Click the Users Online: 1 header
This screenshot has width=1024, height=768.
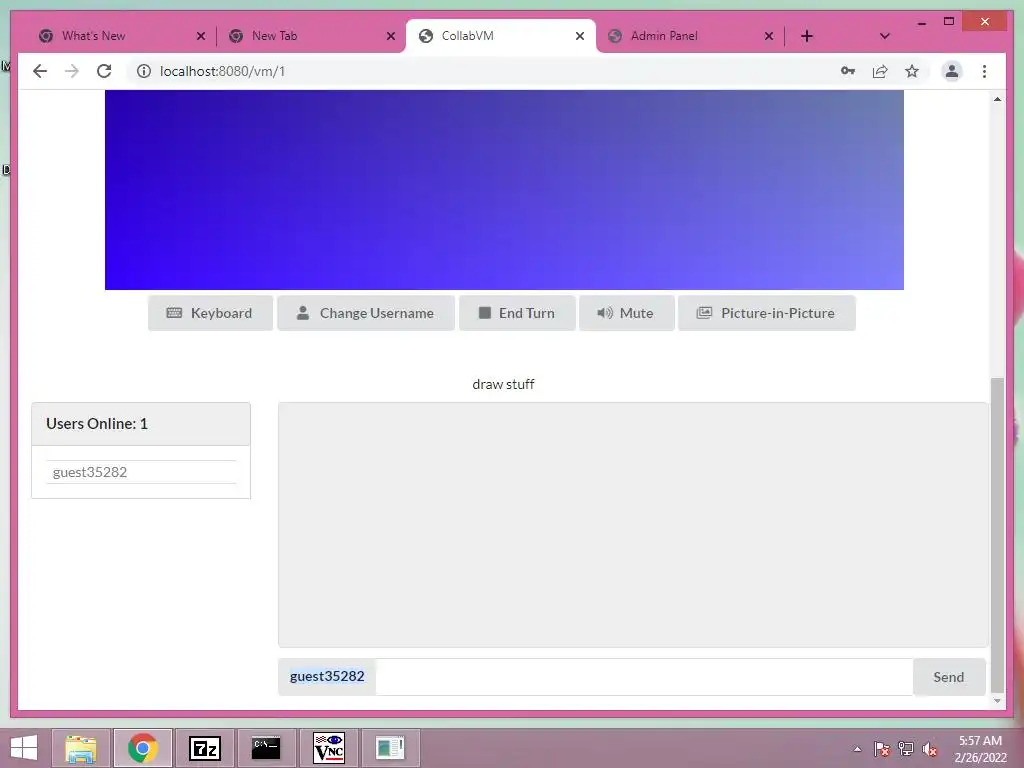[x=141, y=424]
